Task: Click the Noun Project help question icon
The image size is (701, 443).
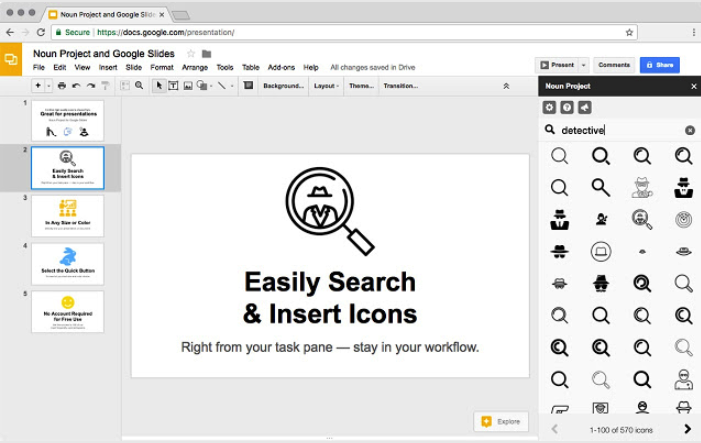Action: (567, 107)
